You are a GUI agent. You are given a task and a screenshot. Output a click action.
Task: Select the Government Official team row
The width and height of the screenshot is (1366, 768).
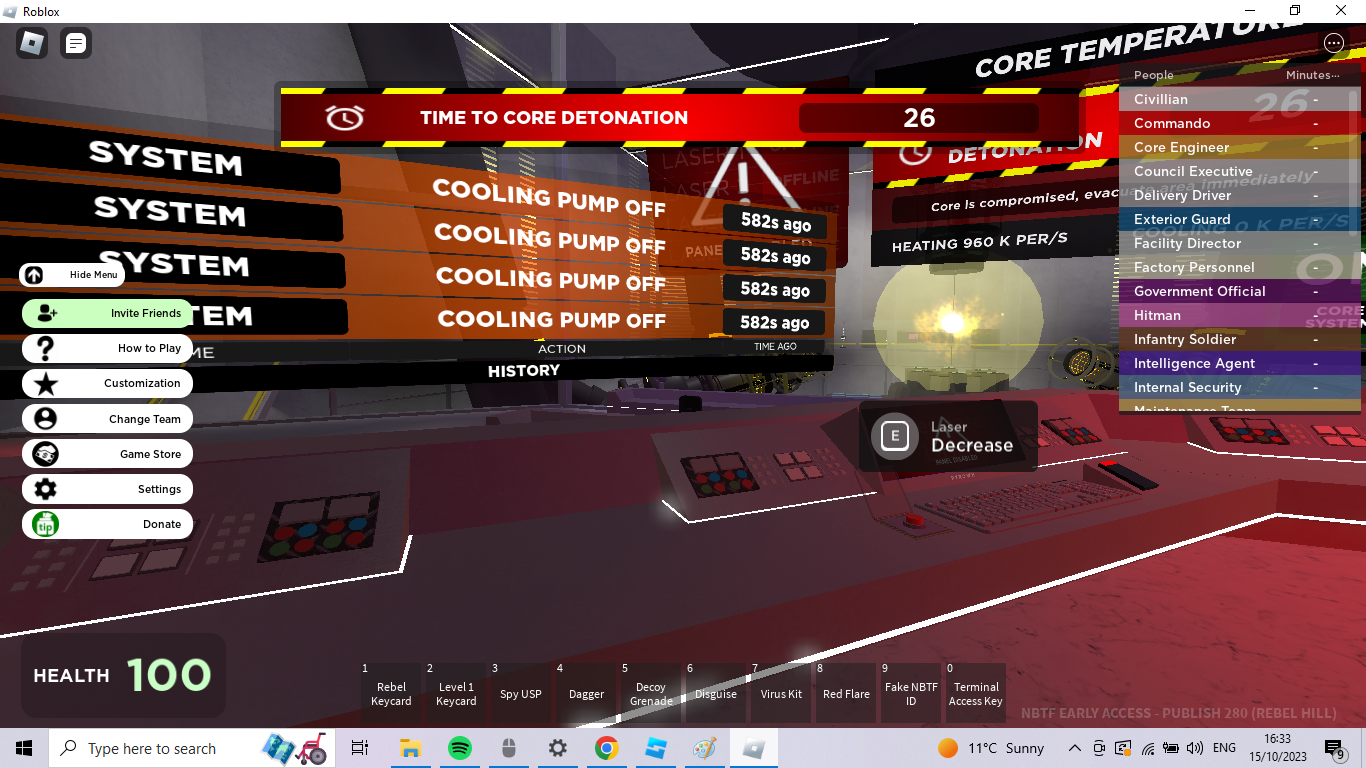(1235, 291)
